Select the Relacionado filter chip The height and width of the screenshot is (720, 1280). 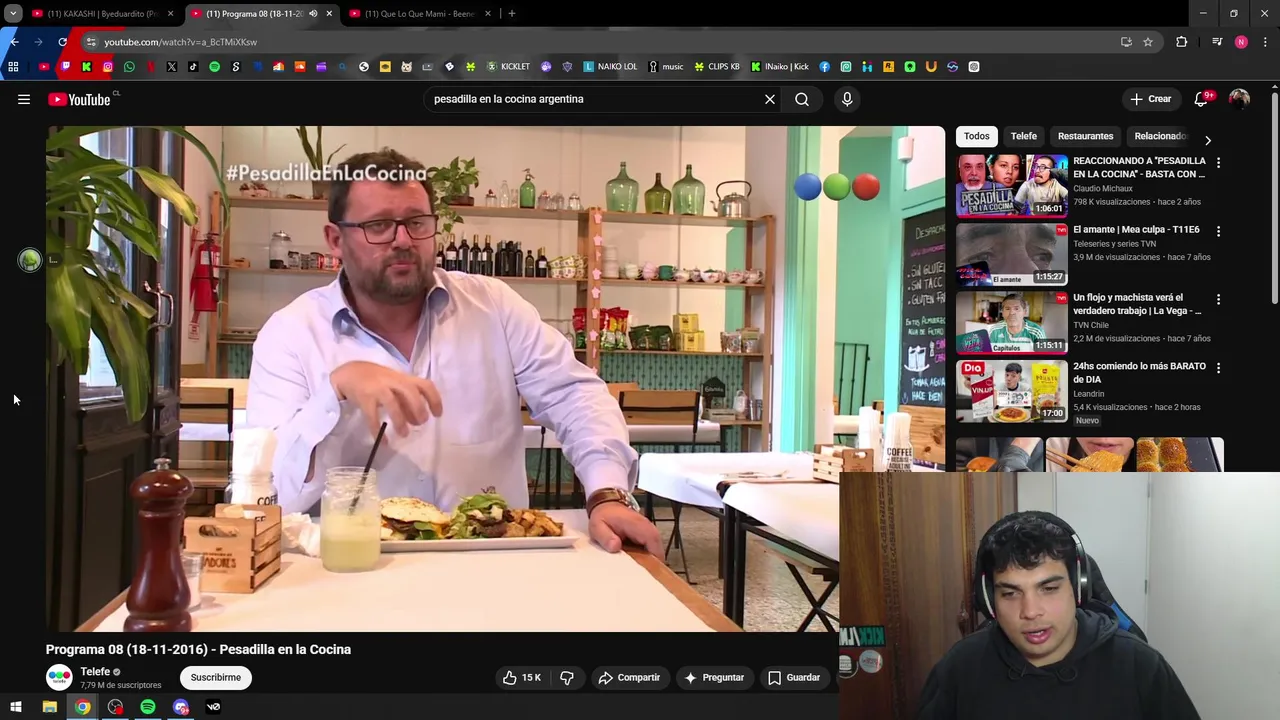(x=1160, y=136)
